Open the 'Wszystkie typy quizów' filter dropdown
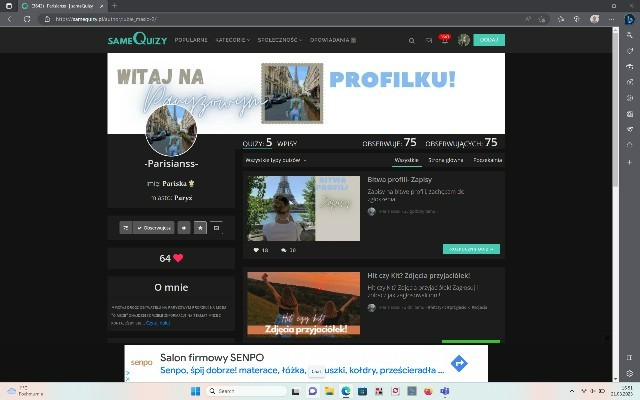The width and height of the screenshot is (640, 400). click(x=276, y=160)
